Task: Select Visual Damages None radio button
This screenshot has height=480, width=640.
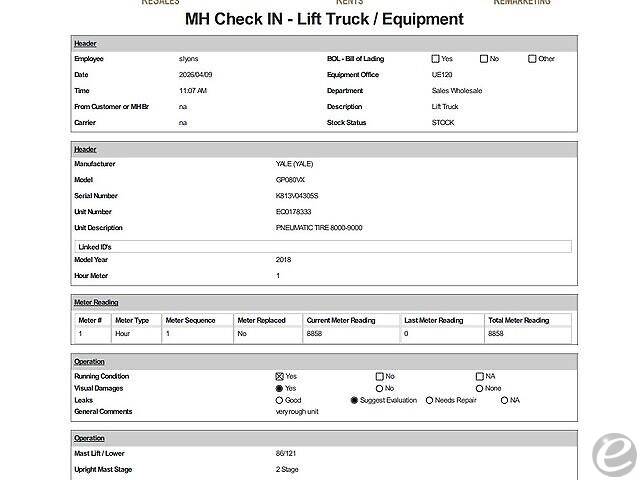Action: point(479,389)
